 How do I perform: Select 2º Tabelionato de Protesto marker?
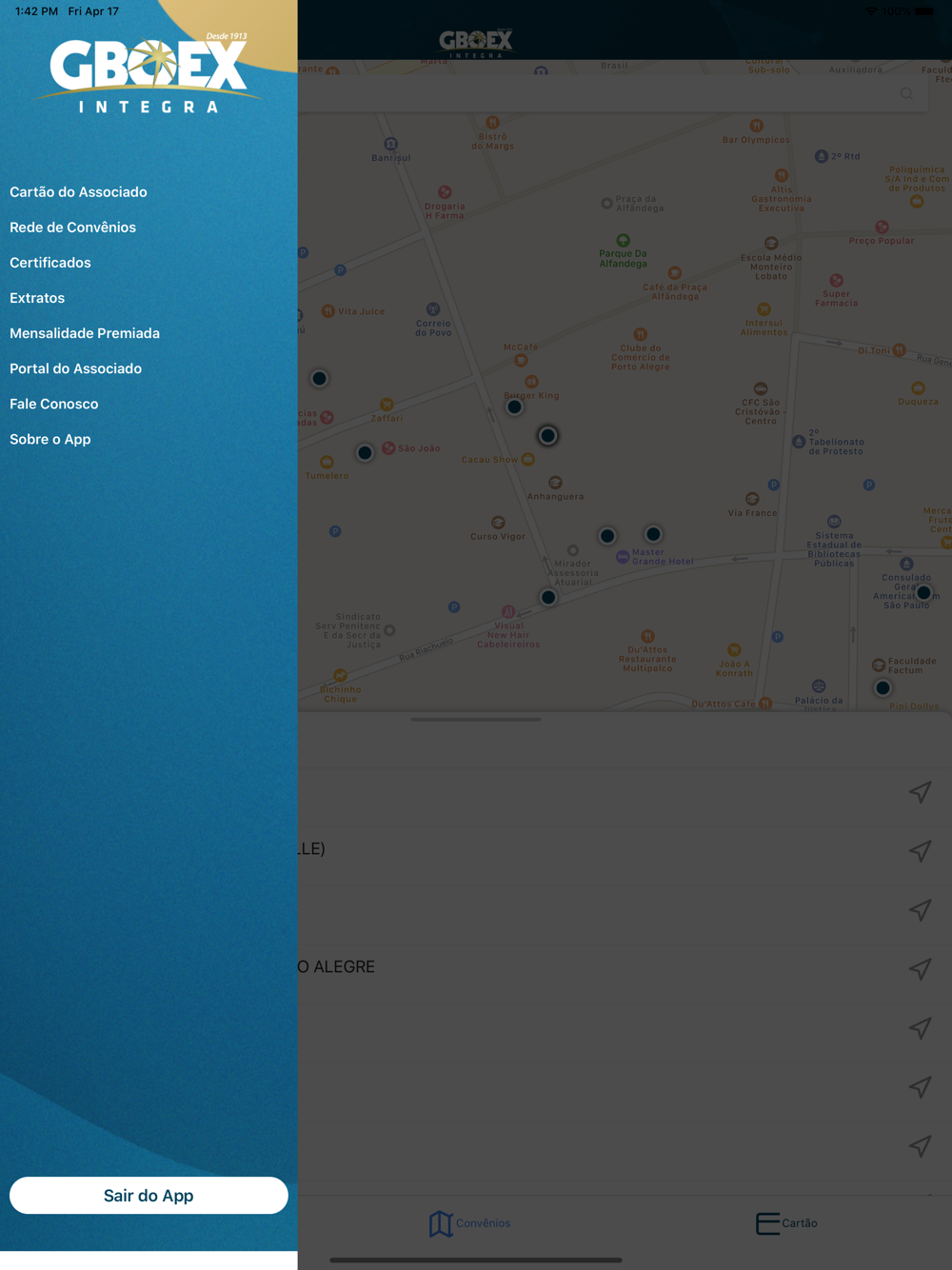point(799,442)
